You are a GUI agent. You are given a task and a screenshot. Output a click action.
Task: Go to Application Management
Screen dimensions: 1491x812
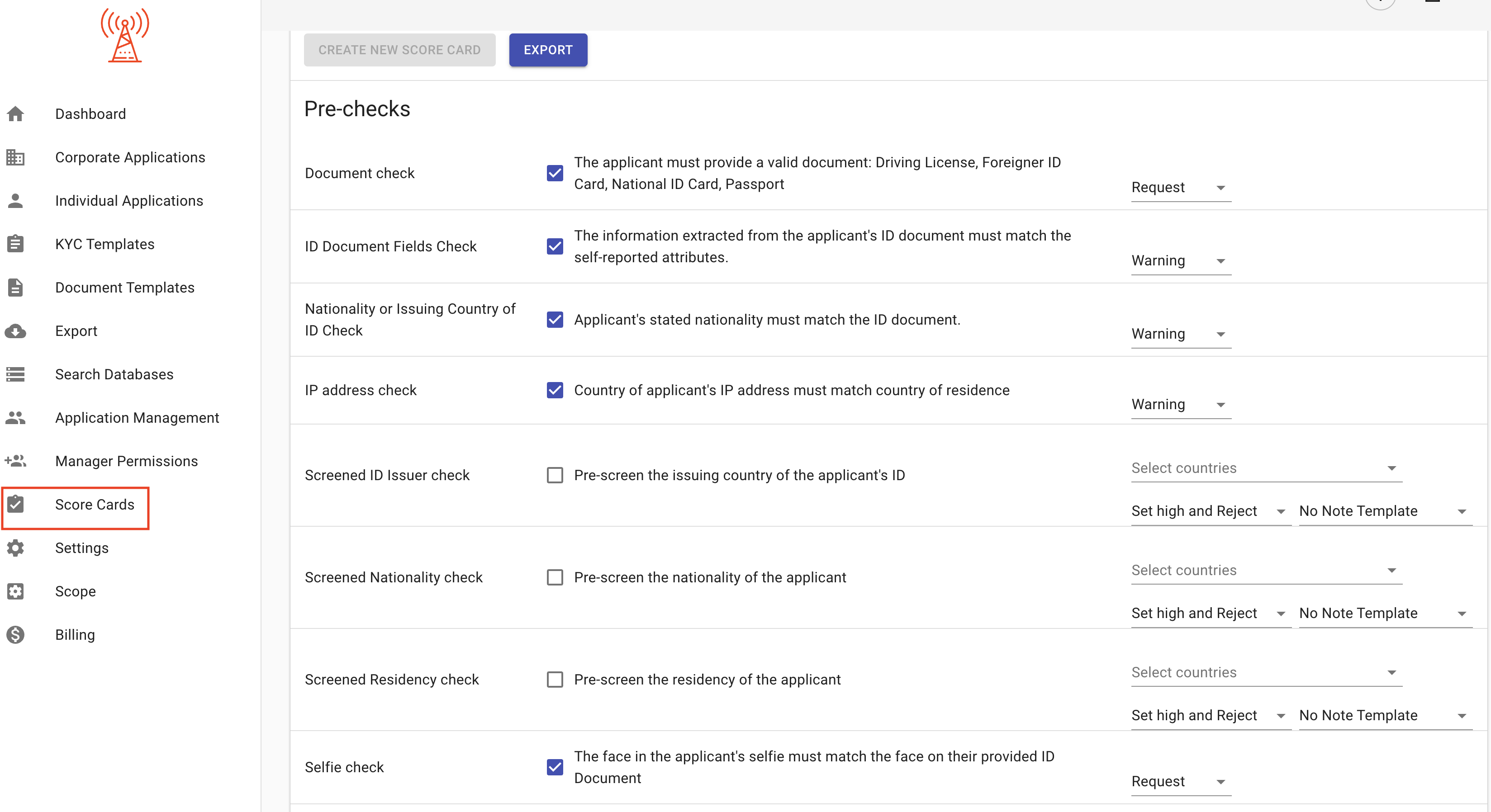pos(137,418)
